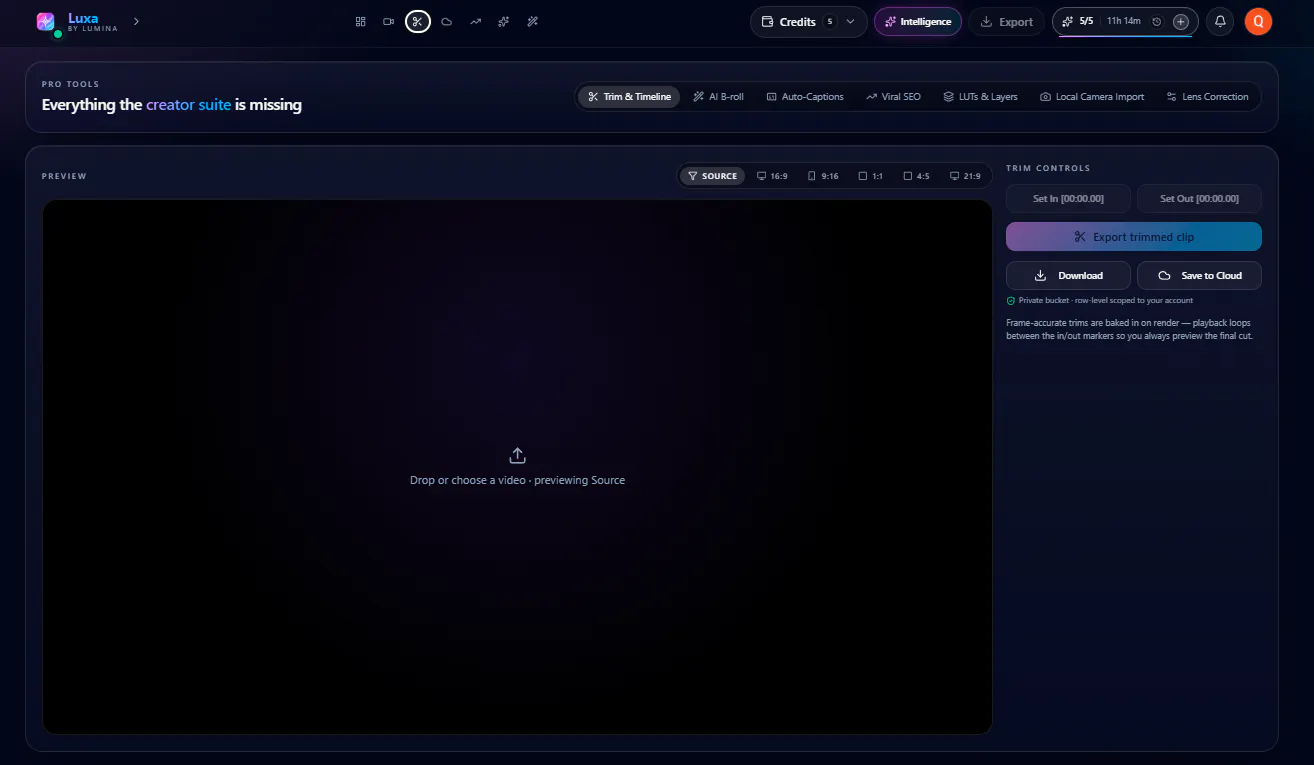Screen dimensions: 1314x765
Task: Click the Intelligence button
Action: point(918,22)
